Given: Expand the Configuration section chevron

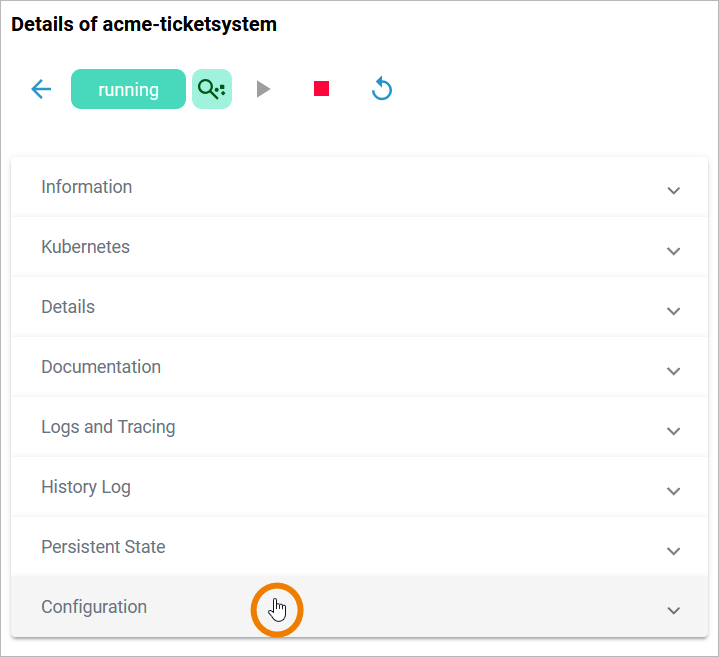Looking at the screenshot, I should 673,610.
